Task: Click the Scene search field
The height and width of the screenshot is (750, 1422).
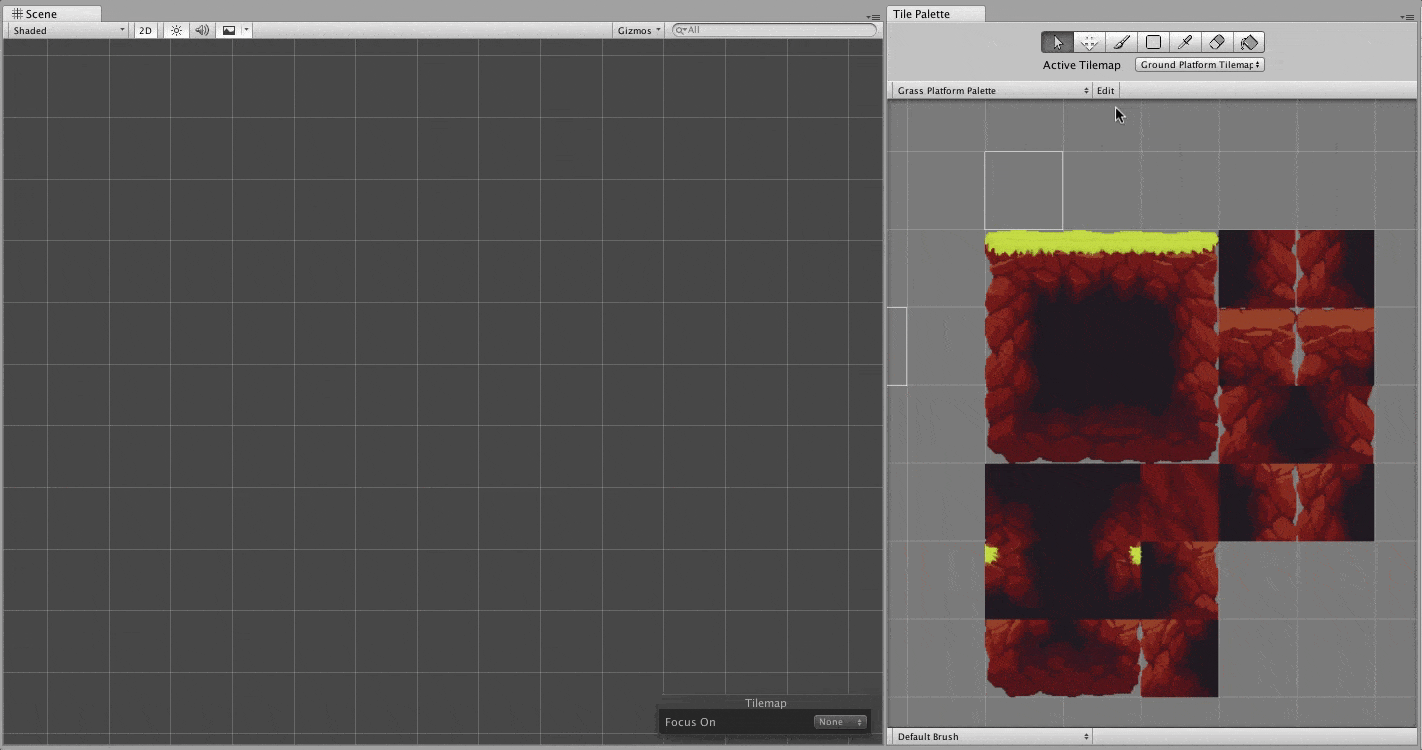Action: (x=775, y=30)
